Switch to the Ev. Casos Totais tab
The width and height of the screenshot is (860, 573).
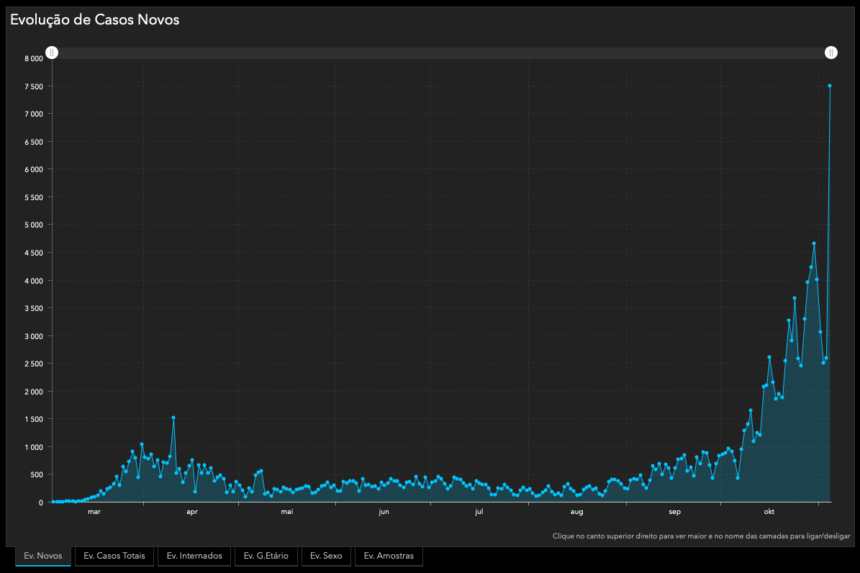coord(114,556)
